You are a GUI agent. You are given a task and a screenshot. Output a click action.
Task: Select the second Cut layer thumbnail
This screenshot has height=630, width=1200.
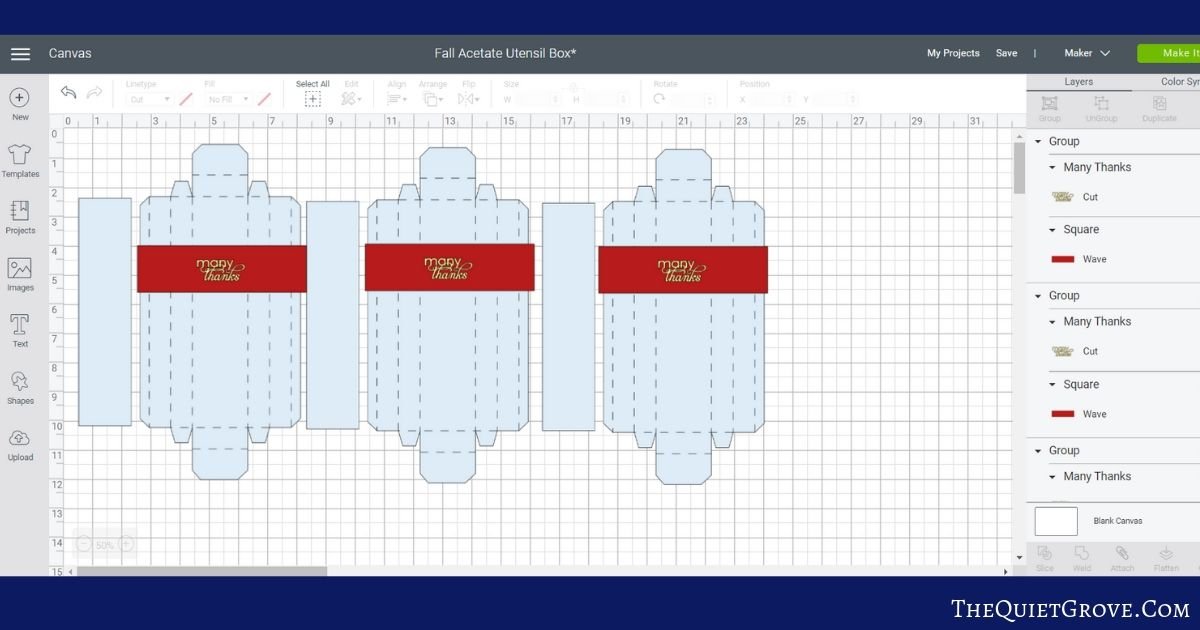click(x=1063, y=352)
